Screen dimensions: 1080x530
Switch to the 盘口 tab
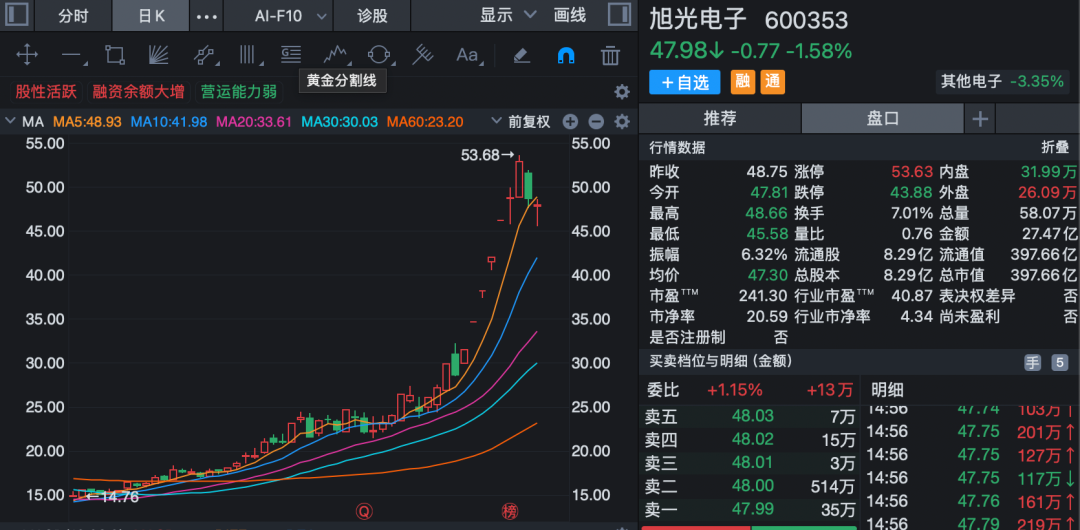[882, 119]
